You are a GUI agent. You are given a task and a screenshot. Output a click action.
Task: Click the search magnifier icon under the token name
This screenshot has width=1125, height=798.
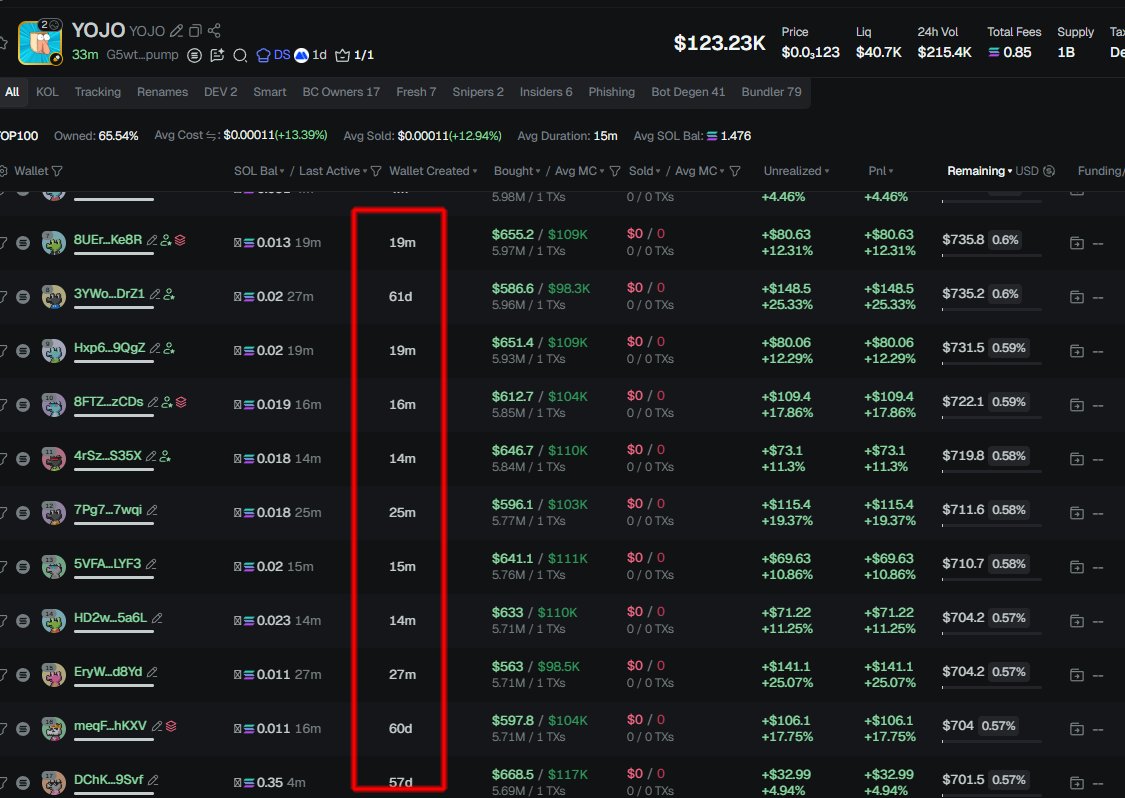click(x=240, y=55)
